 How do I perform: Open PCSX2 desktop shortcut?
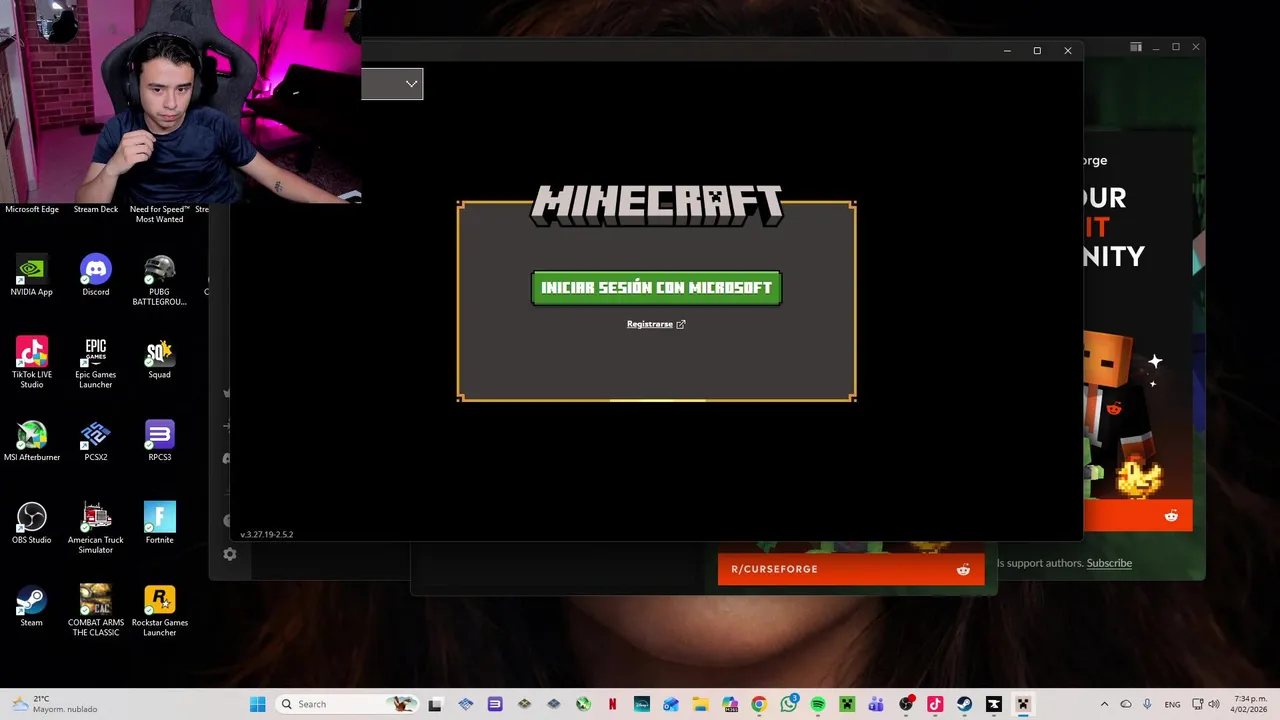[x=96, y=441]
